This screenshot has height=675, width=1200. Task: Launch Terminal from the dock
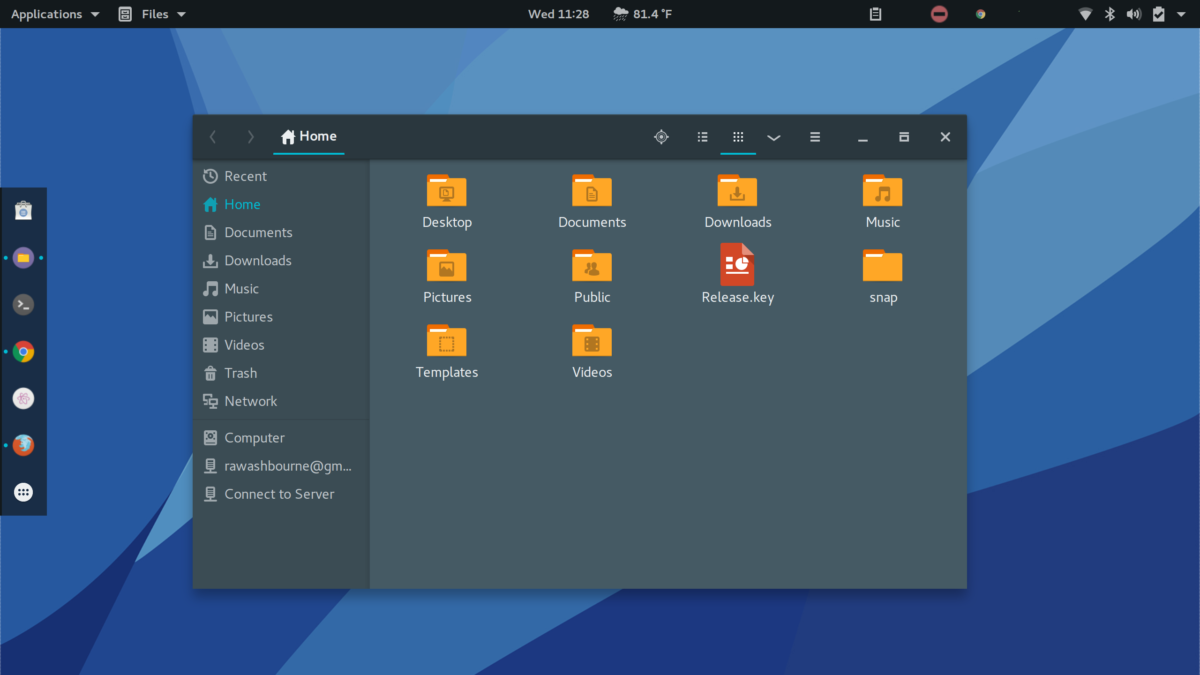coord(24,304)
